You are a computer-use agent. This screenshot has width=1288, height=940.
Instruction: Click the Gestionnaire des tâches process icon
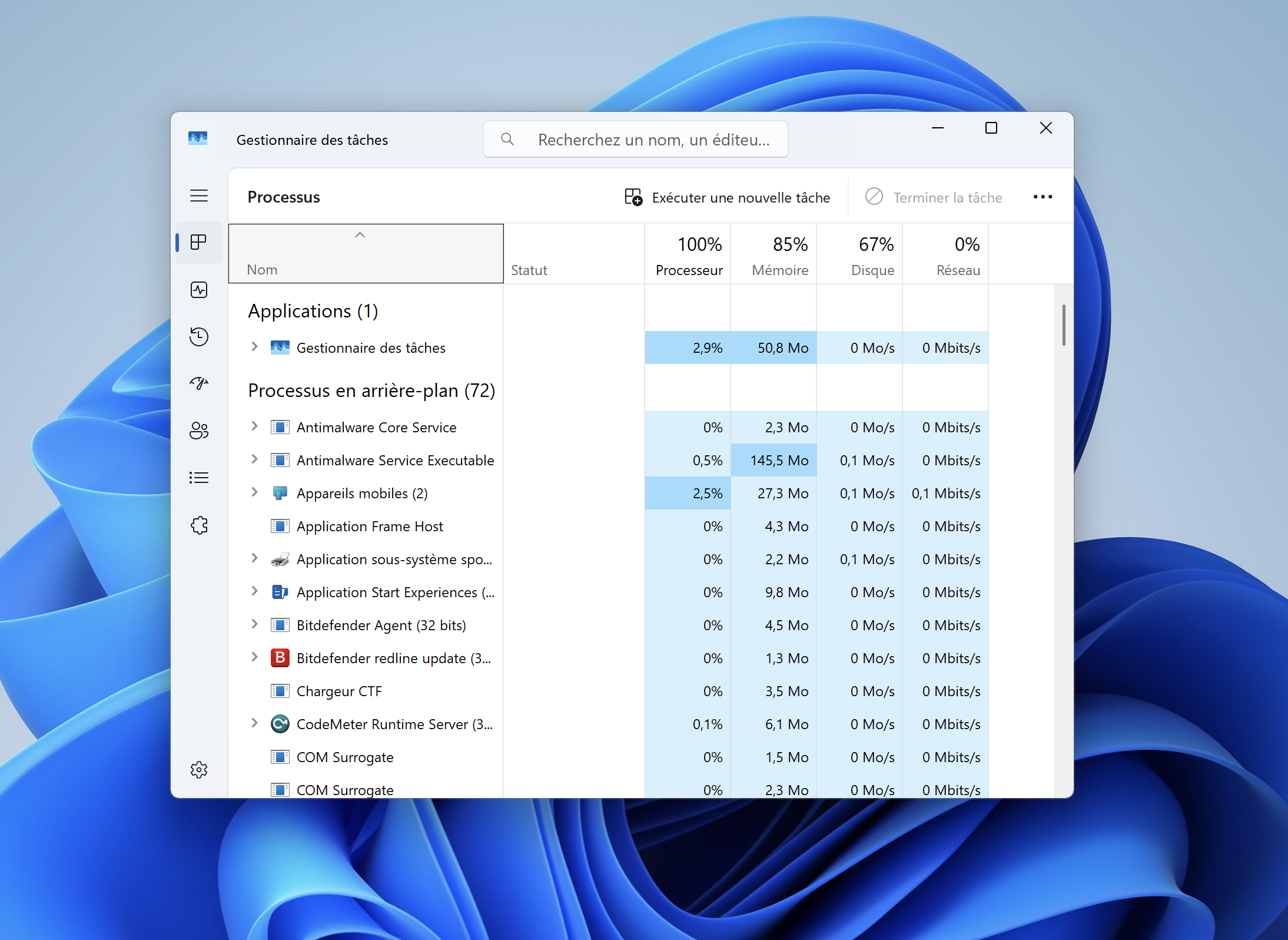(x=280, y=347)
